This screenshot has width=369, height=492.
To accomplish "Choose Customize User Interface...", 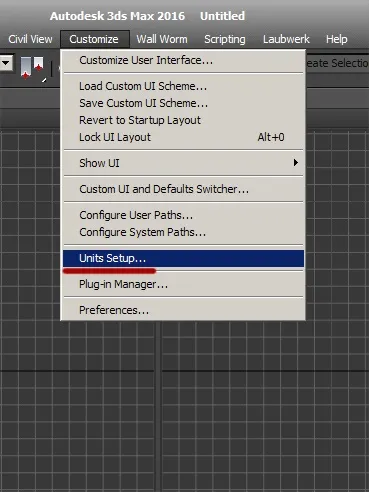I will 183,60.
